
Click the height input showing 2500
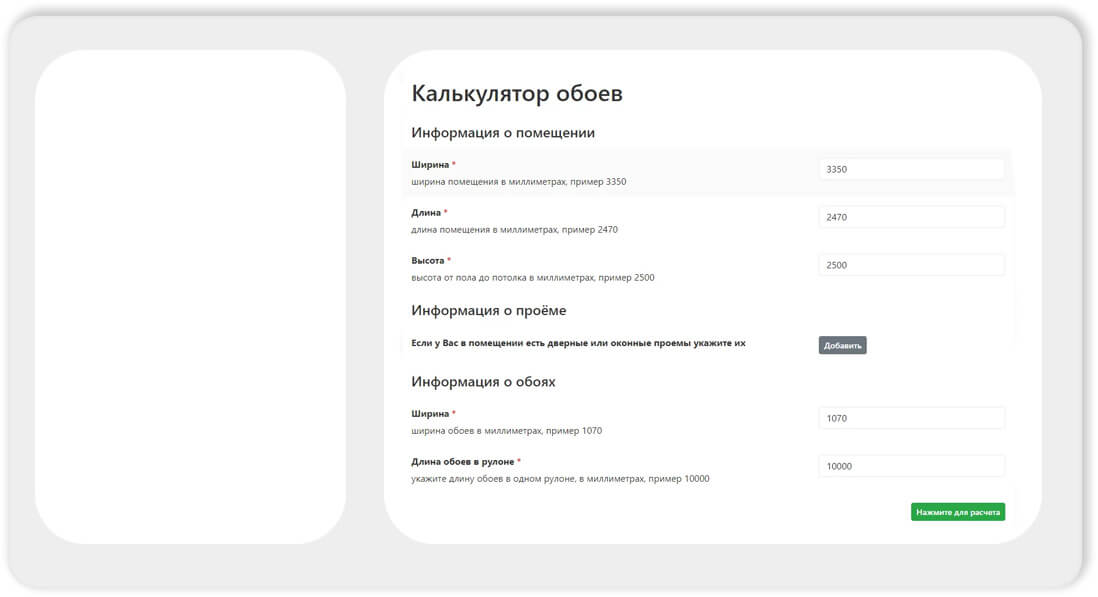911,265
